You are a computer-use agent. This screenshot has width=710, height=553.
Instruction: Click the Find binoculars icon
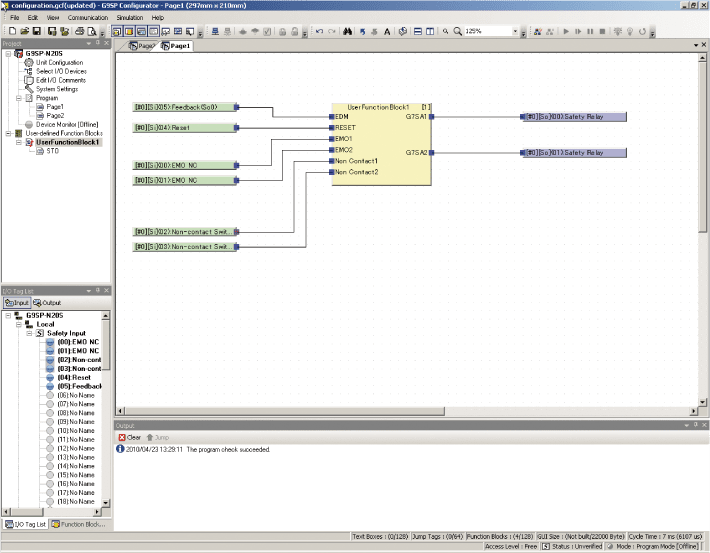click(x=348, y=32)
